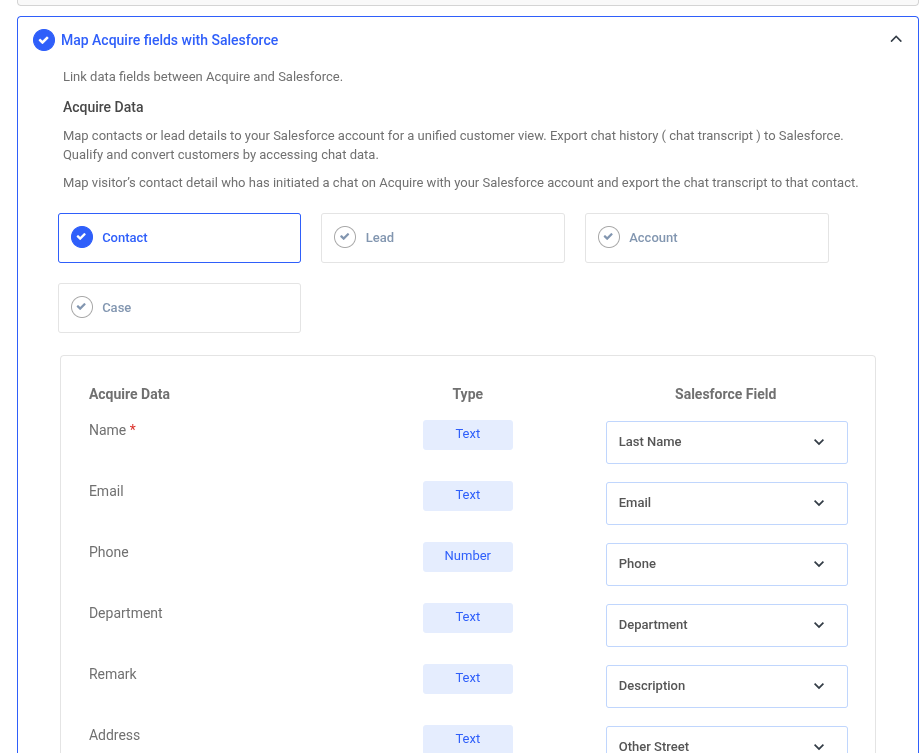Image resolution: width=924 pixels, height=753 pixels.
Task: Click the chevron in the Department dropdown
Action: tap(819, 625)
